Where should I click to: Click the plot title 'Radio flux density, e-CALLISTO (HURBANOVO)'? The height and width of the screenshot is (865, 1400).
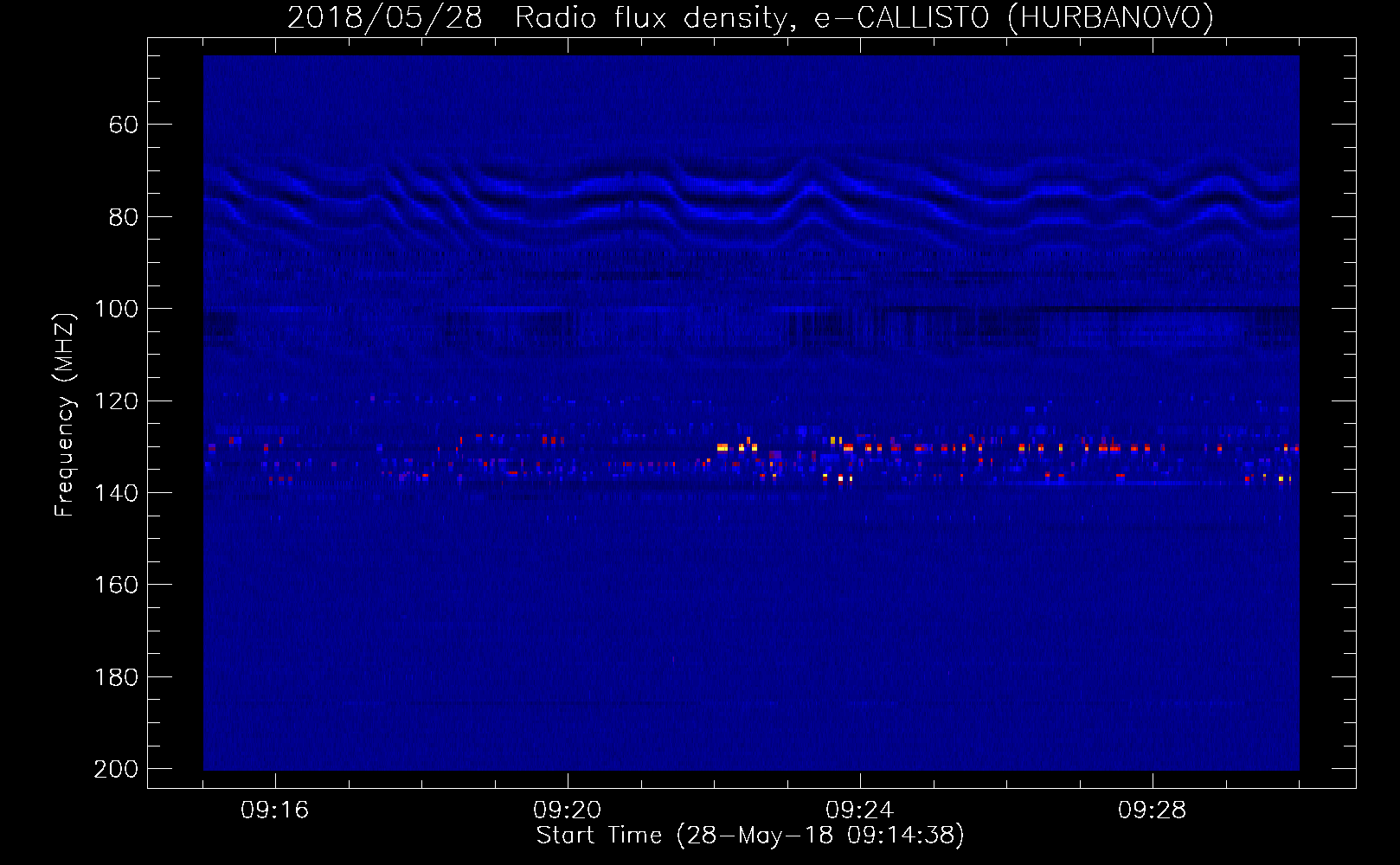tap(864, 18)
